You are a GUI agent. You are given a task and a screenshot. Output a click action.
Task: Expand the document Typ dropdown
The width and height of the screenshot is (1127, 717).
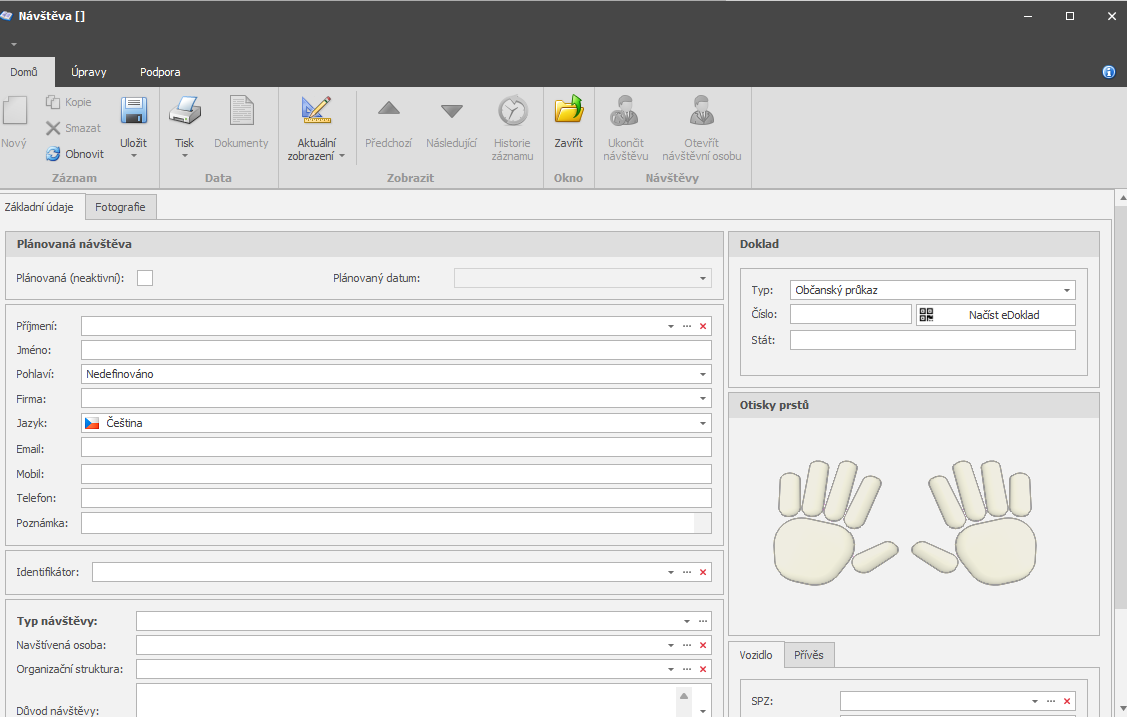tap(1067, 291)
